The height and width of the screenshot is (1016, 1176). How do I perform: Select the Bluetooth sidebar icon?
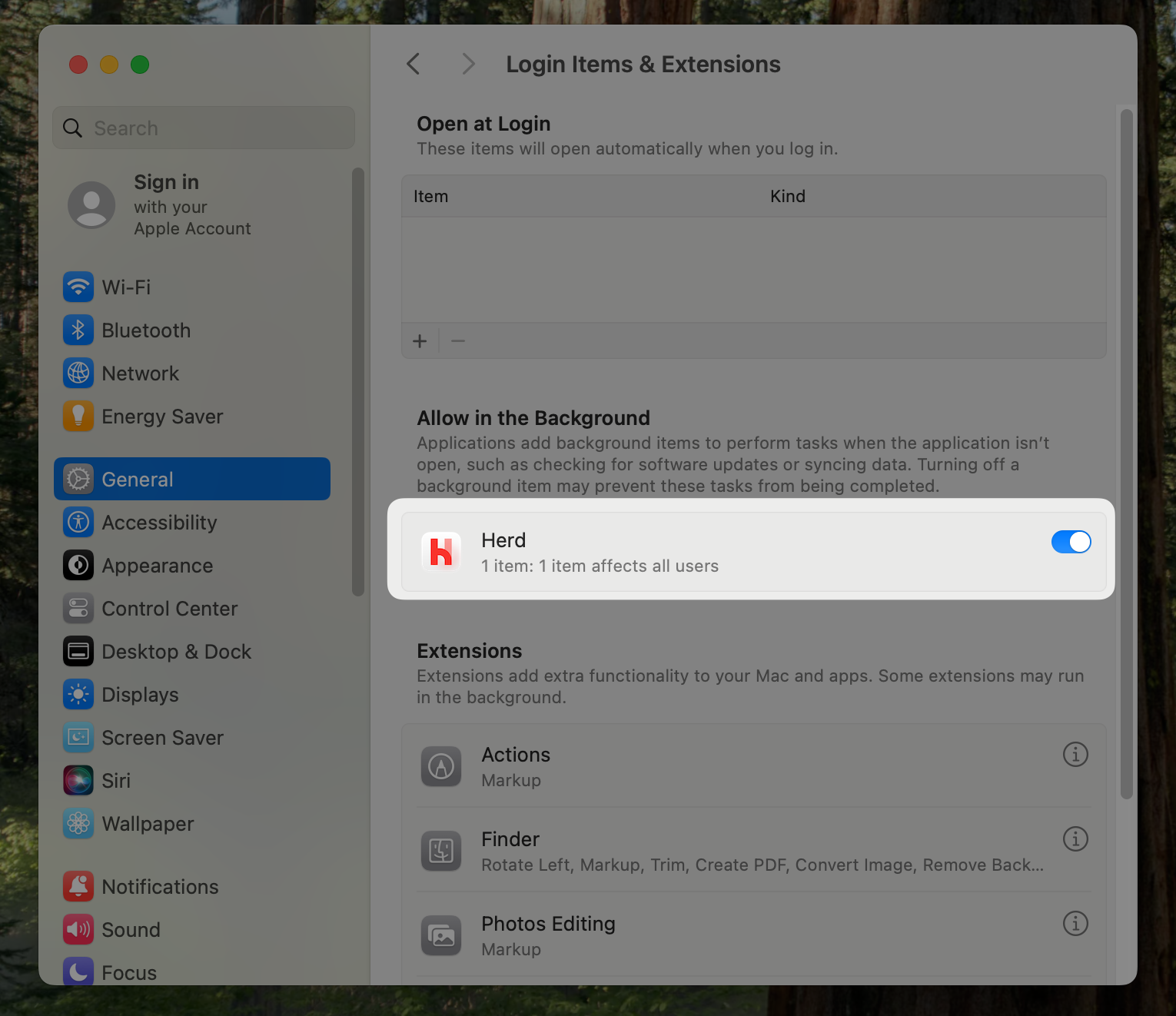point(78,330)
